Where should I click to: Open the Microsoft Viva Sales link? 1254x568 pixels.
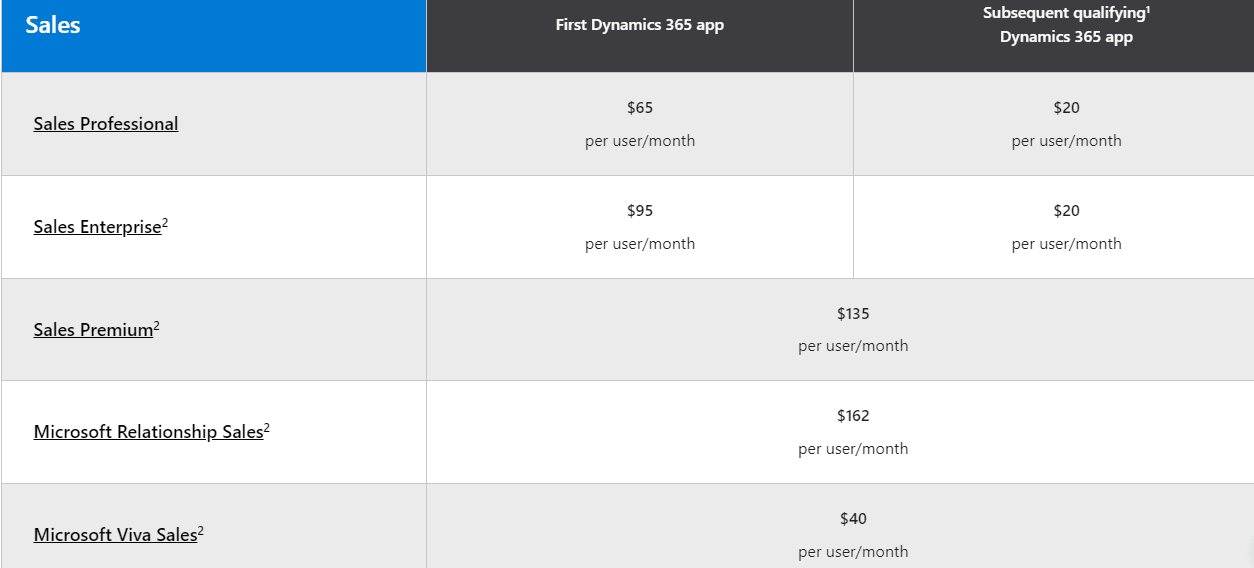(x=115, y=535)
